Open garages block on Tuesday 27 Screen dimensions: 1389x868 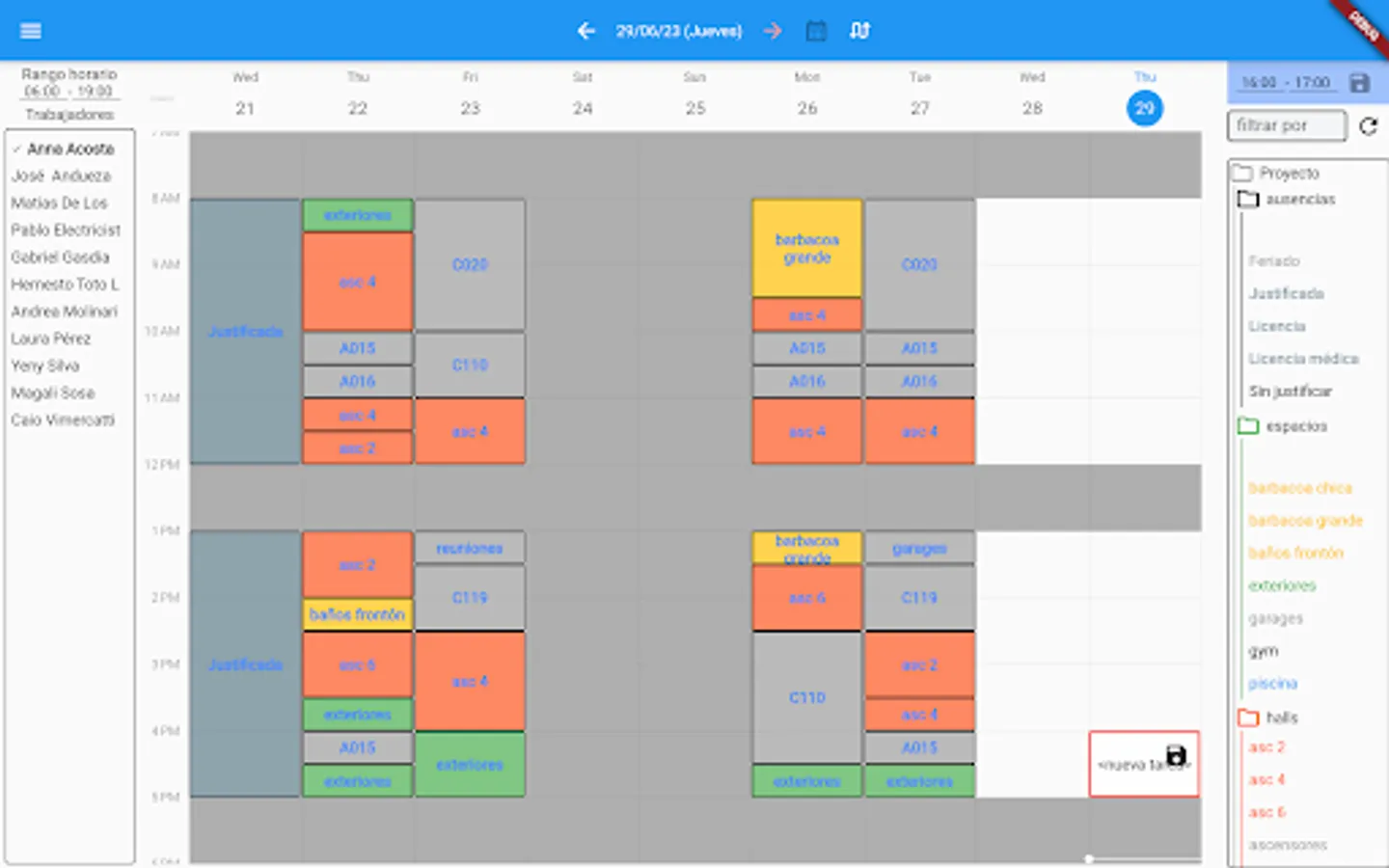[920, 548]
